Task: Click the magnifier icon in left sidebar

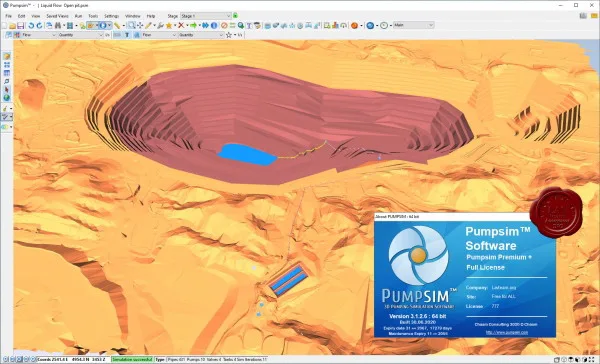Action: [x=7, y=82]
